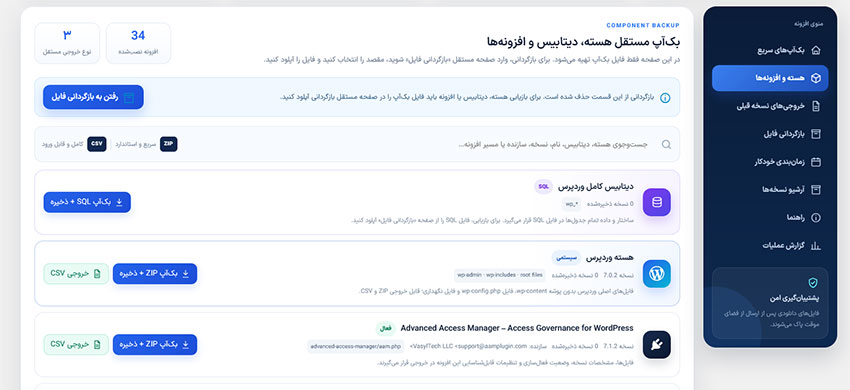Click the پشتیبان‌گیری امن card title
Image resolution: width=850 pixels, height=390 pixels.
(x=794, y=298)
